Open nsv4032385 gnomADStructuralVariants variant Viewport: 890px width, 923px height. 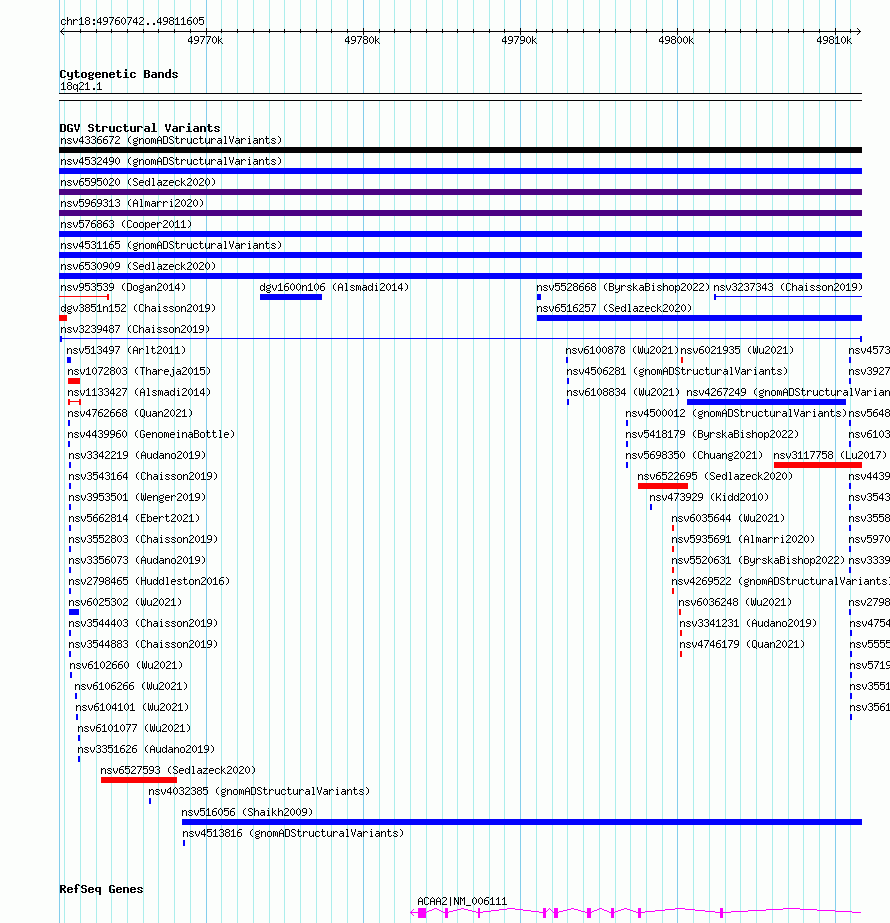coord(259,792)
